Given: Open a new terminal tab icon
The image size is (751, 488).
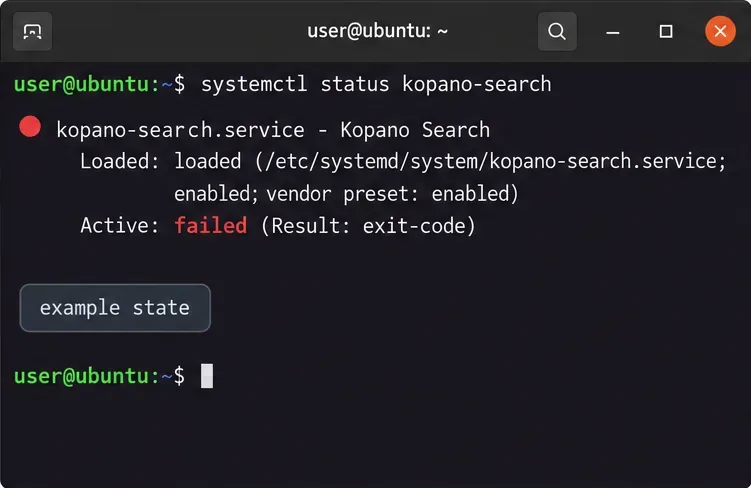Looking at the screenshot, I should pyautogui.click(x=33, y=32).
